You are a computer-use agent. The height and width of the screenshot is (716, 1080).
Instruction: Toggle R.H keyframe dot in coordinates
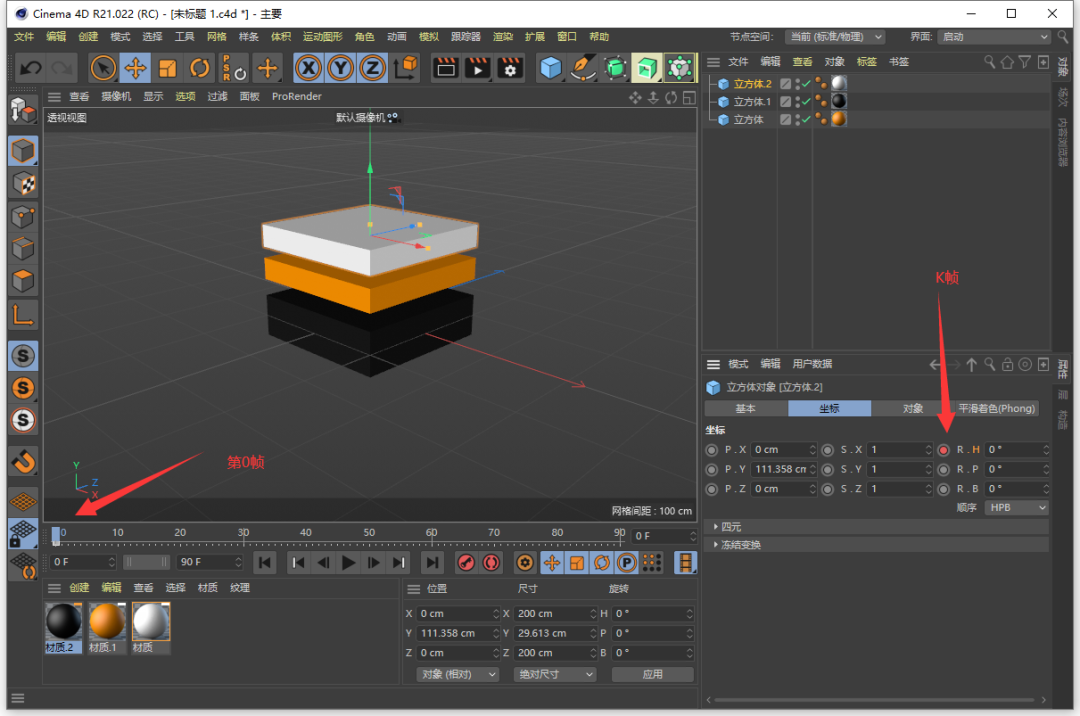943,450
